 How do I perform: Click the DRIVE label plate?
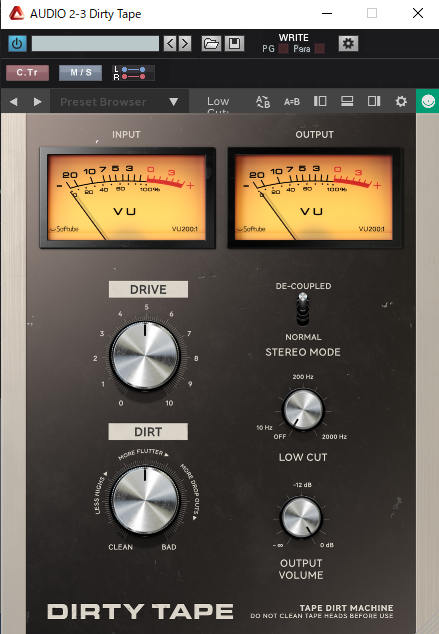[148, 290]
